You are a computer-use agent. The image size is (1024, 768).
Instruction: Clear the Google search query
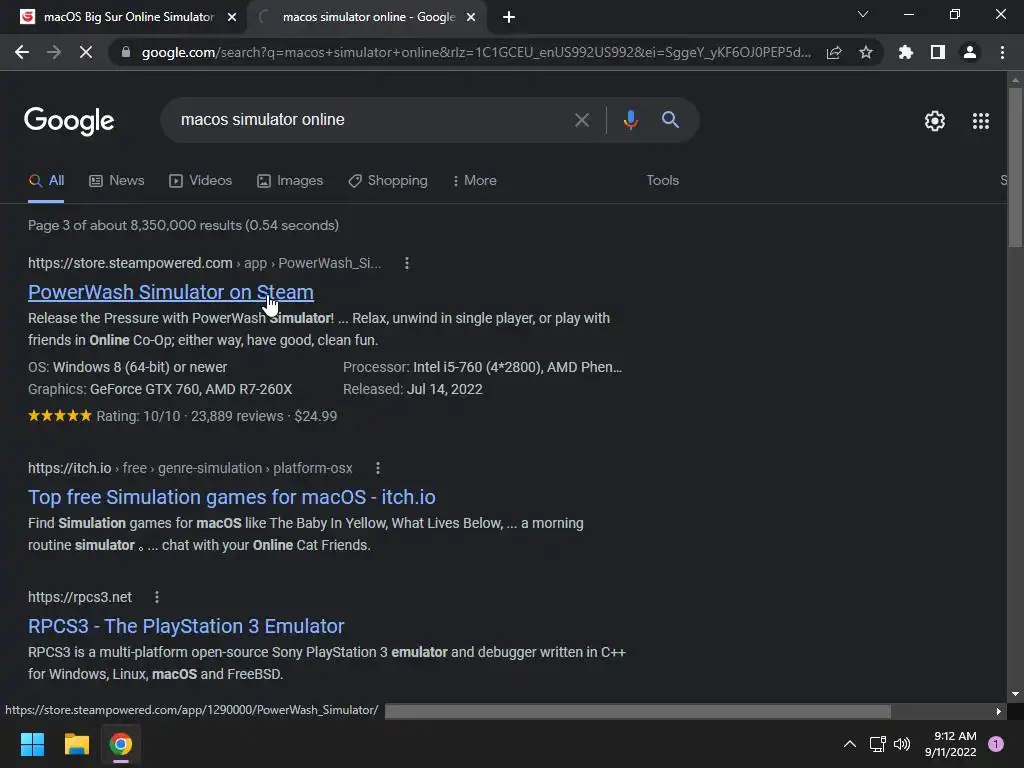click(581, 120)
